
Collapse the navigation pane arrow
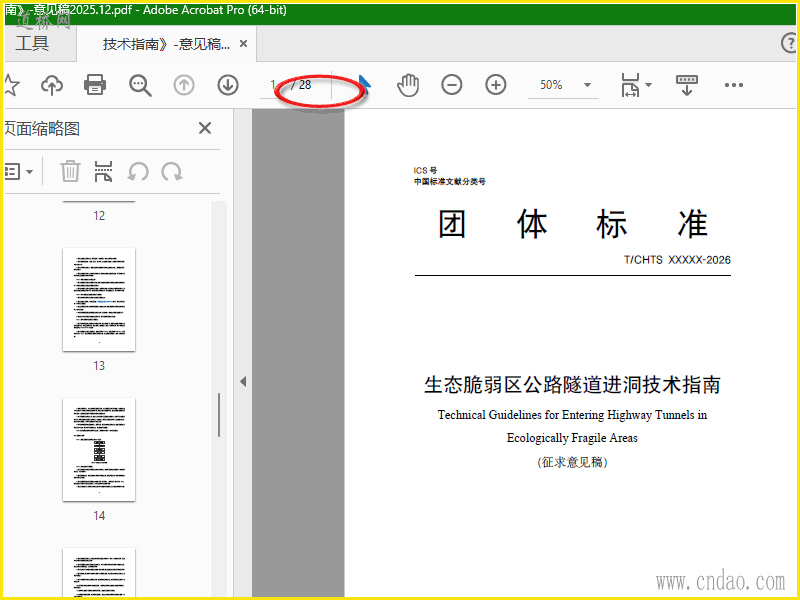243,382
